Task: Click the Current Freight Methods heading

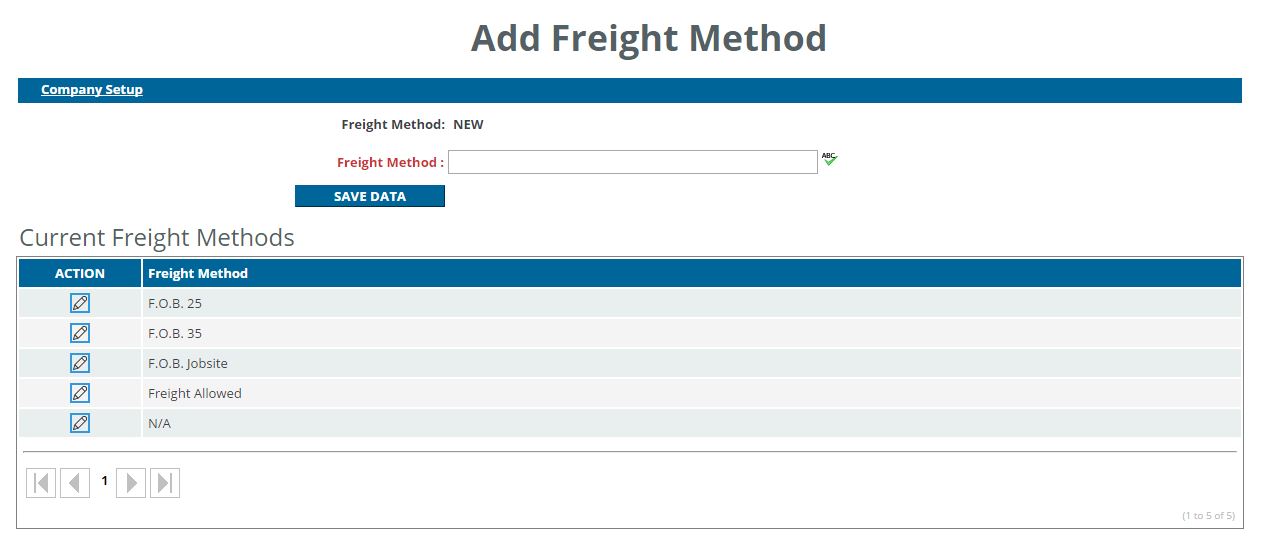Action: [157, 237]
